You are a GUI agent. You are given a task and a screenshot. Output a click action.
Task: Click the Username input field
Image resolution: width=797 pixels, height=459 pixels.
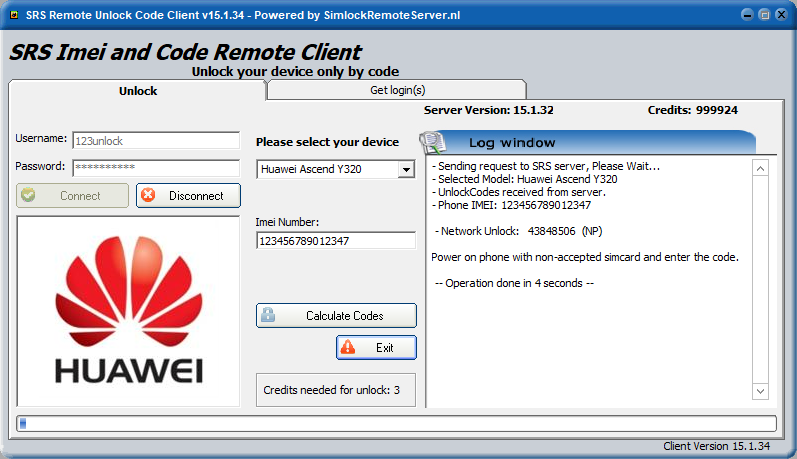pos(155,141)
